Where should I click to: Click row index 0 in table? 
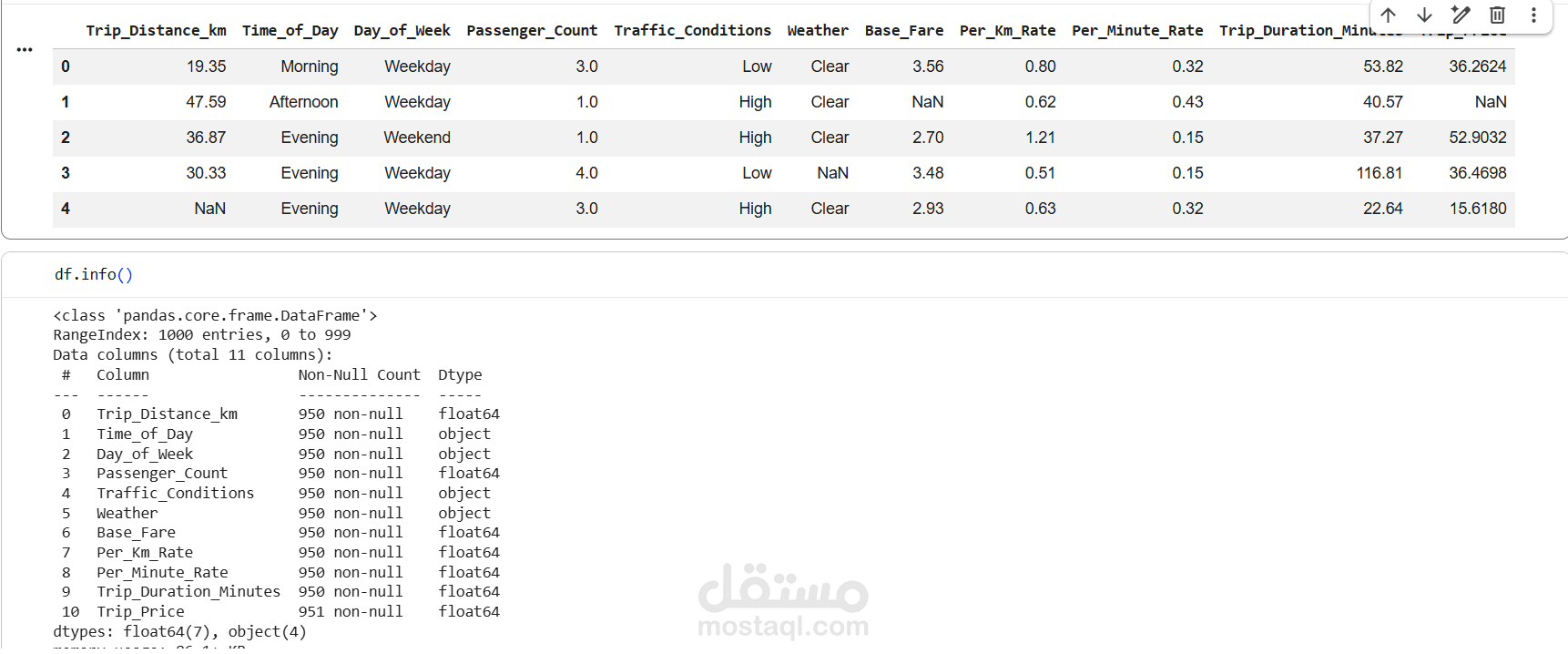66,66
